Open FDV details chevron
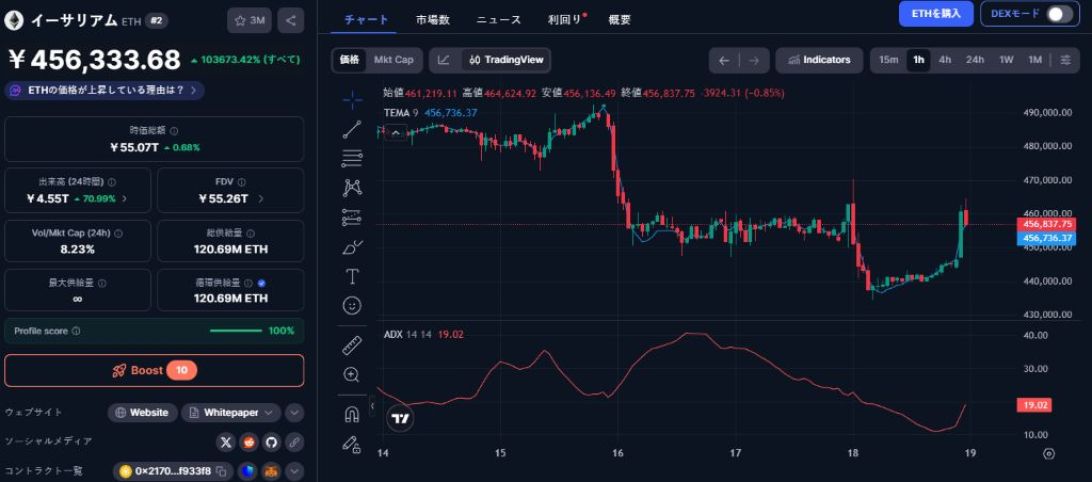This screenshot has width=1092, height=482. pos(261,199)
